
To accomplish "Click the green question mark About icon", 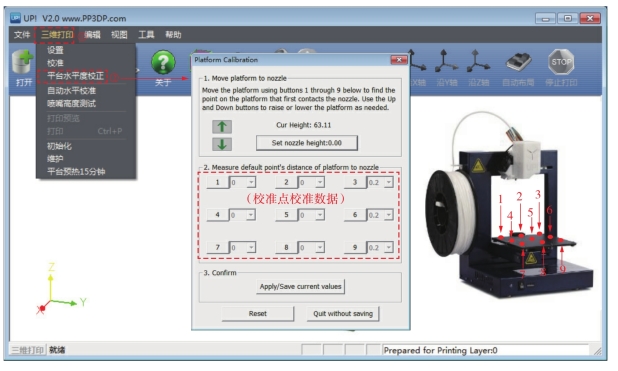I will [163, 62].
